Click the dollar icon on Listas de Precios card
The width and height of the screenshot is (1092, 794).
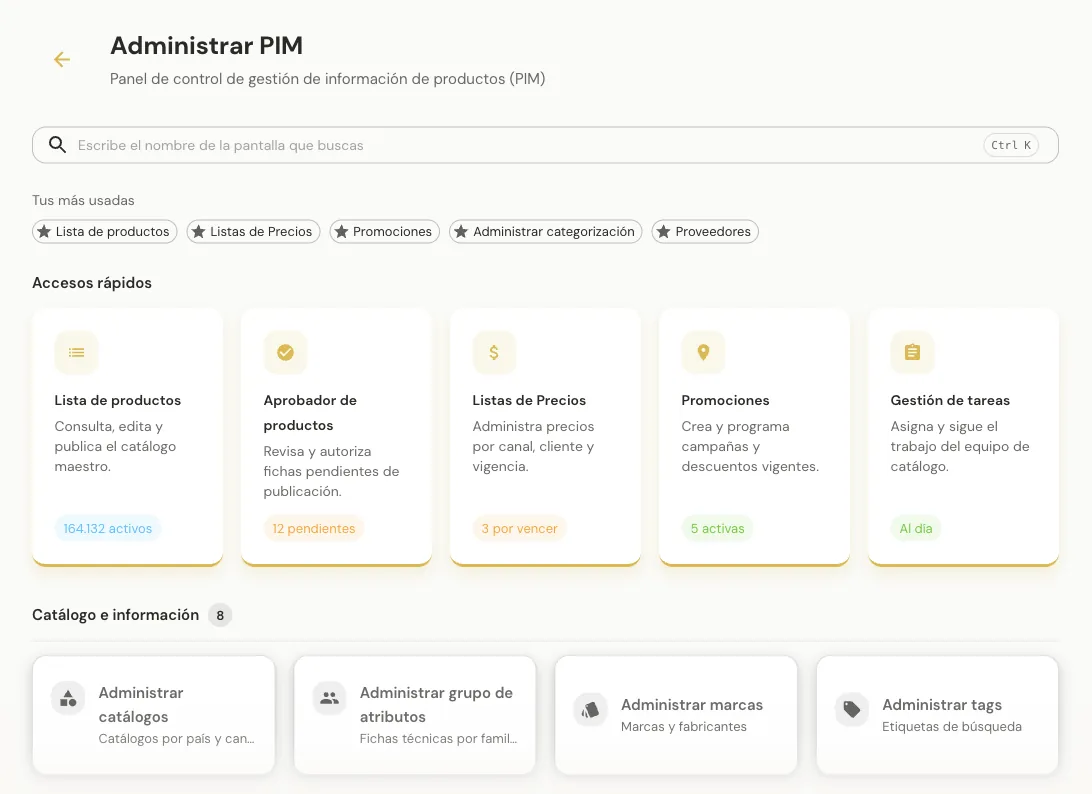[x=494, y=352]
